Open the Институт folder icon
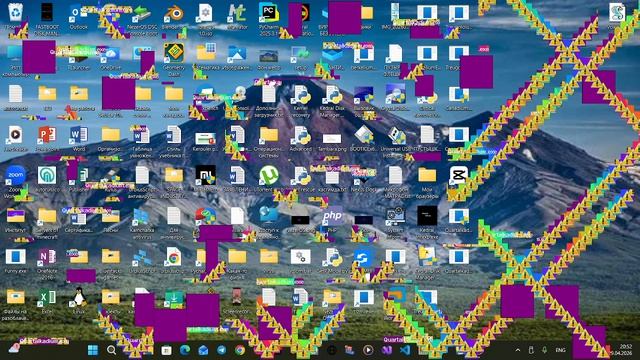Image resolution: width=640 pixels, height=360 pixels. [16, 216]
